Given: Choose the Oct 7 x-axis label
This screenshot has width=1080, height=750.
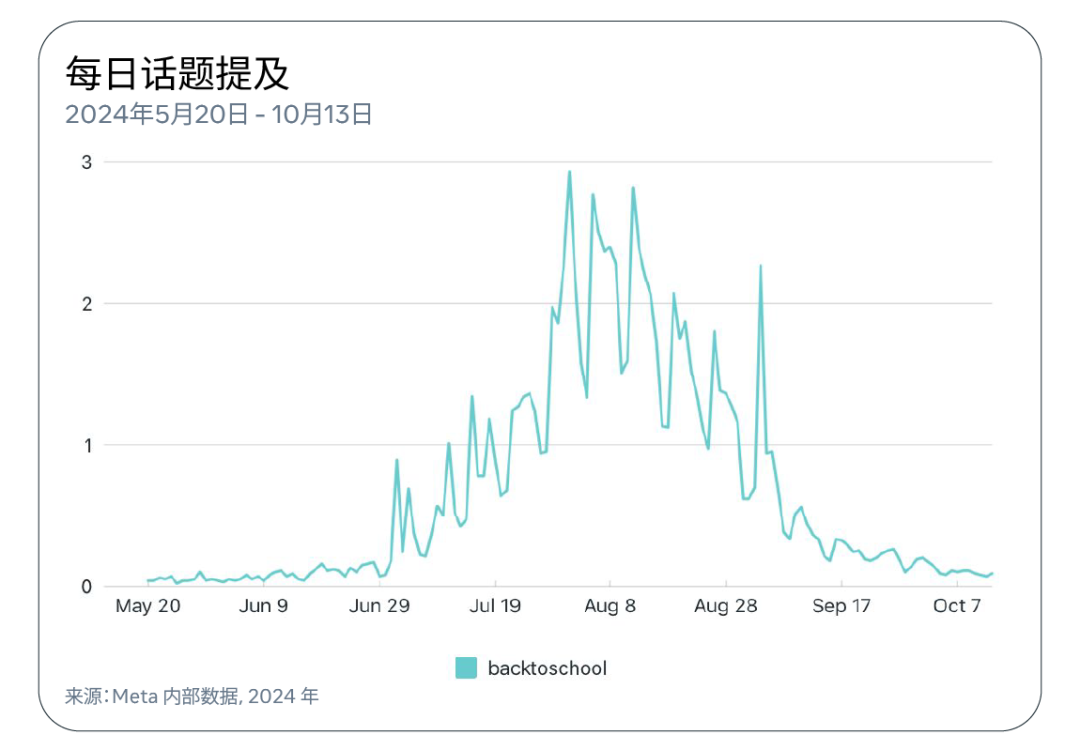Looking at the screenshot, I should click(957, 606).
